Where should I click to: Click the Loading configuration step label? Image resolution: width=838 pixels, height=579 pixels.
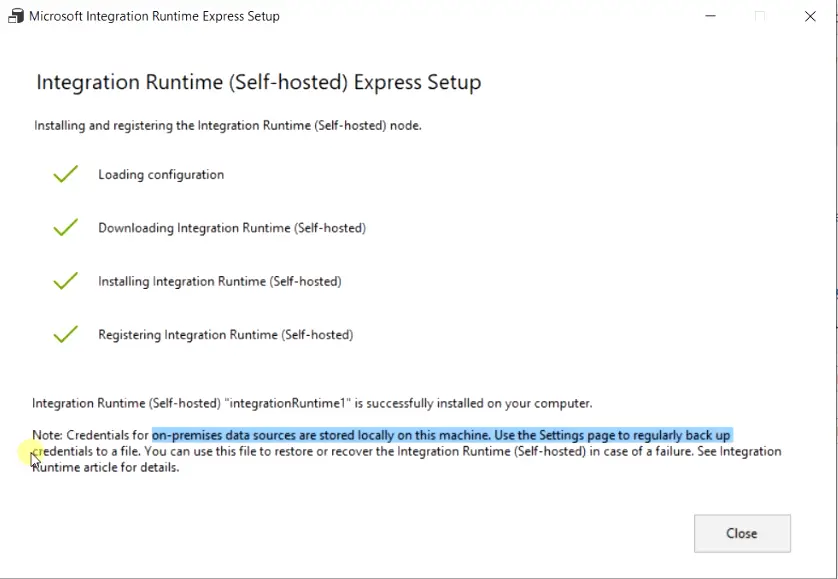point(161,175)
